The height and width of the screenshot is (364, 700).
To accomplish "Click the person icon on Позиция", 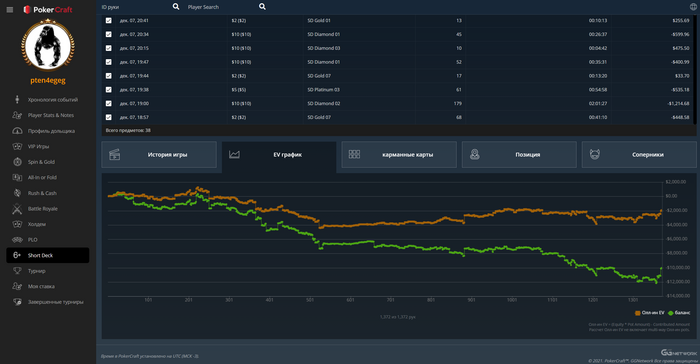I will point(475,155).
